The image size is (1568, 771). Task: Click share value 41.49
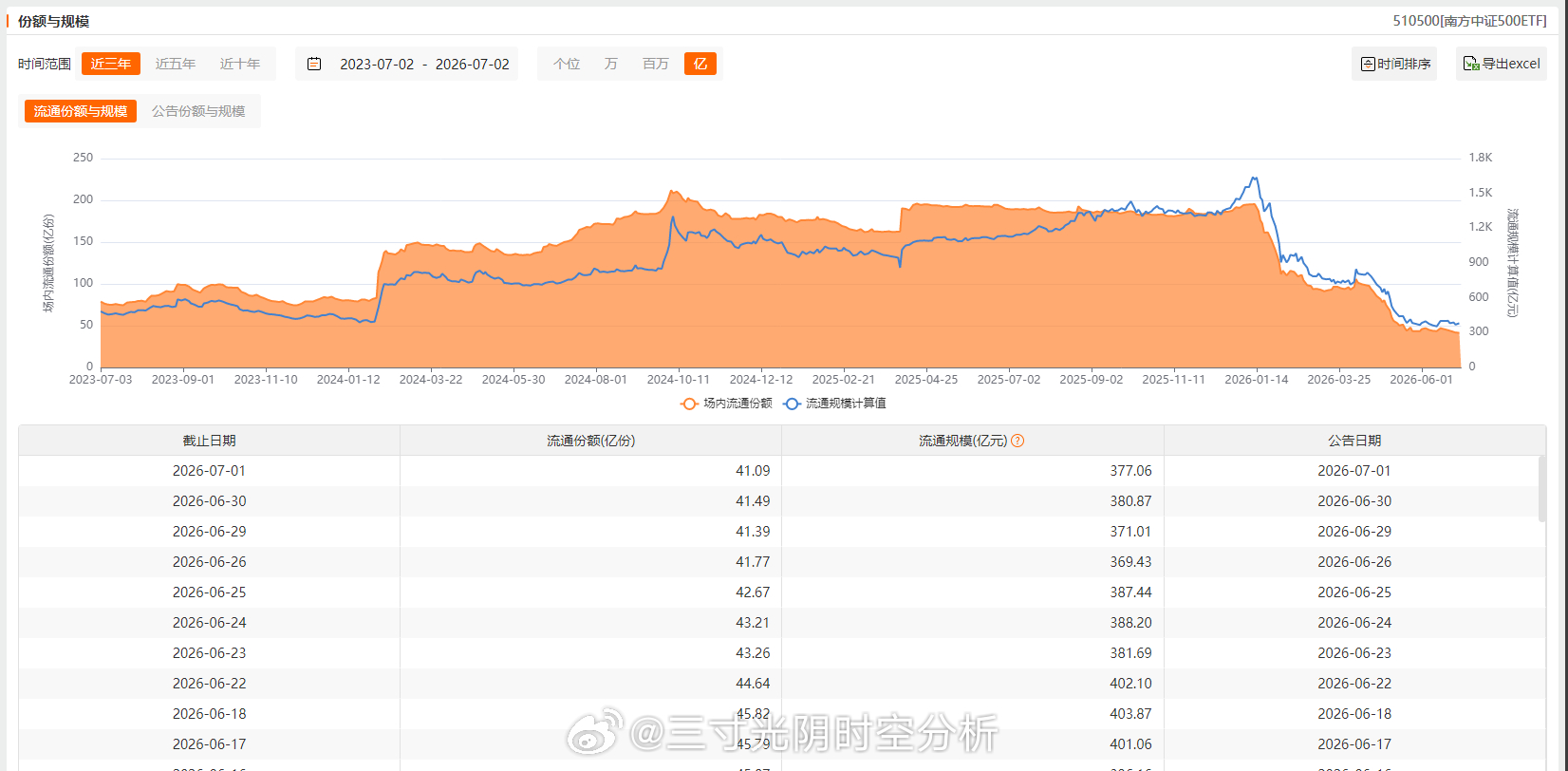coord(753,501)
